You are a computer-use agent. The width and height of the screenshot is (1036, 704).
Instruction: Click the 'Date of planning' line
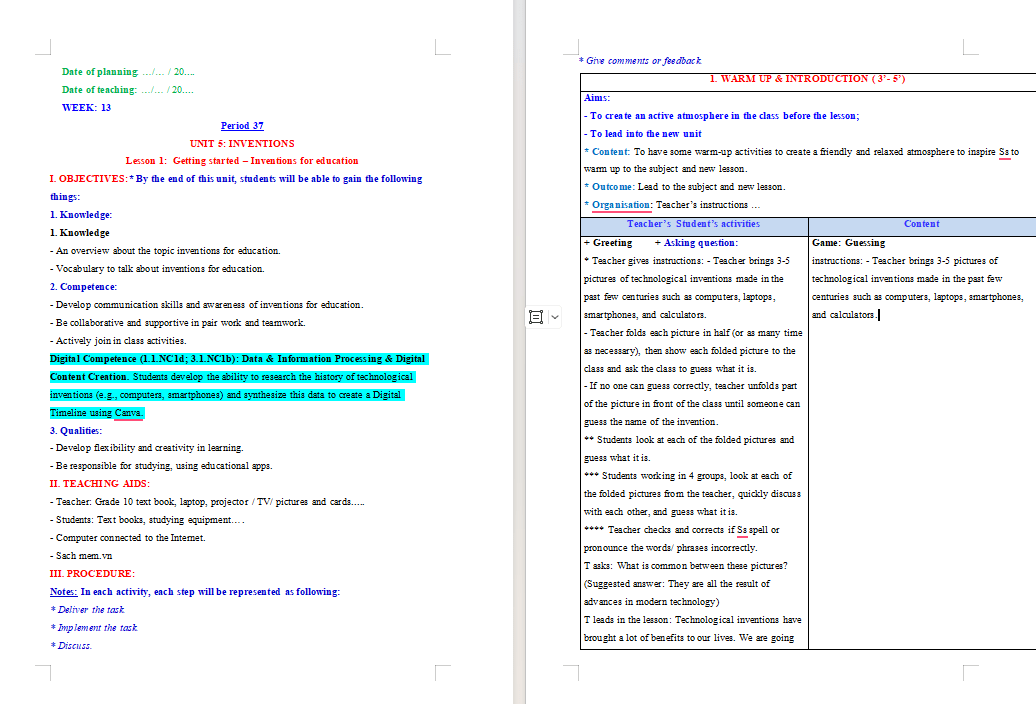pos(128,72)
